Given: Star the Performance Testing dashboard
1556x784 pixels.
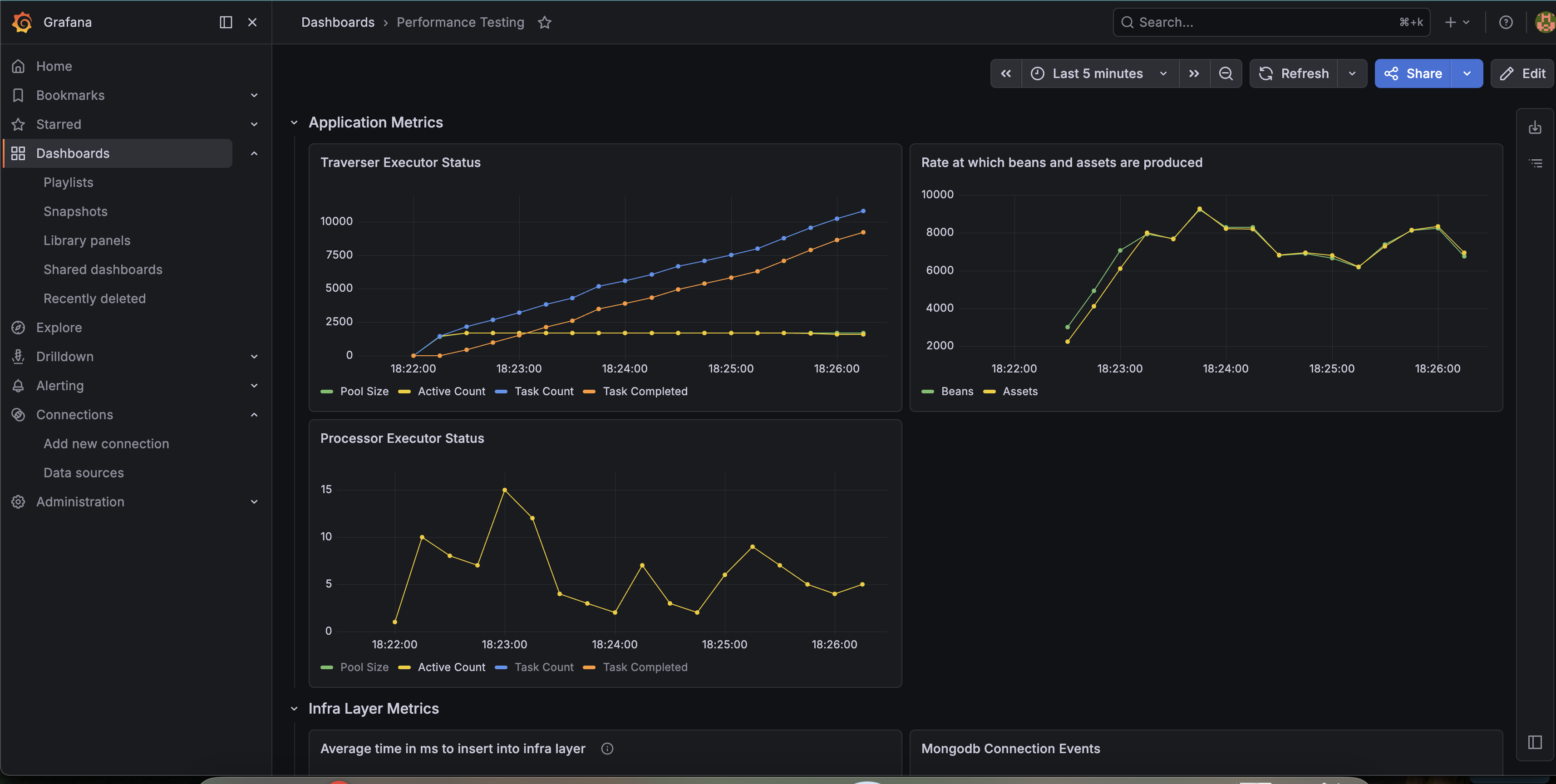Looking at the screenshot, I should click(544, 22).
